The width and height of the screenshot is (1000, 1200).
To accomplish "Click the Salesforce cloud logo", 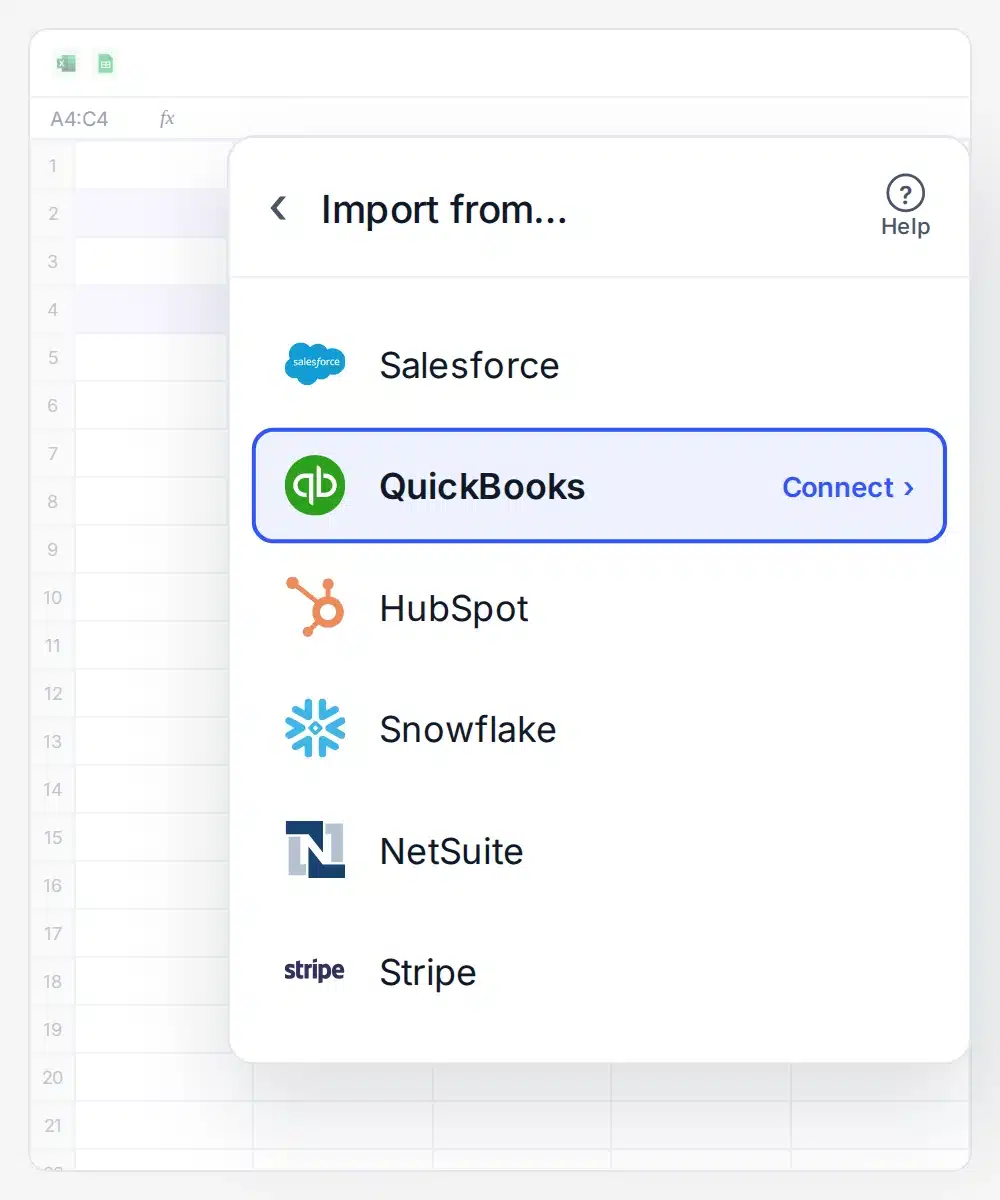I will [x=315, y=364].
